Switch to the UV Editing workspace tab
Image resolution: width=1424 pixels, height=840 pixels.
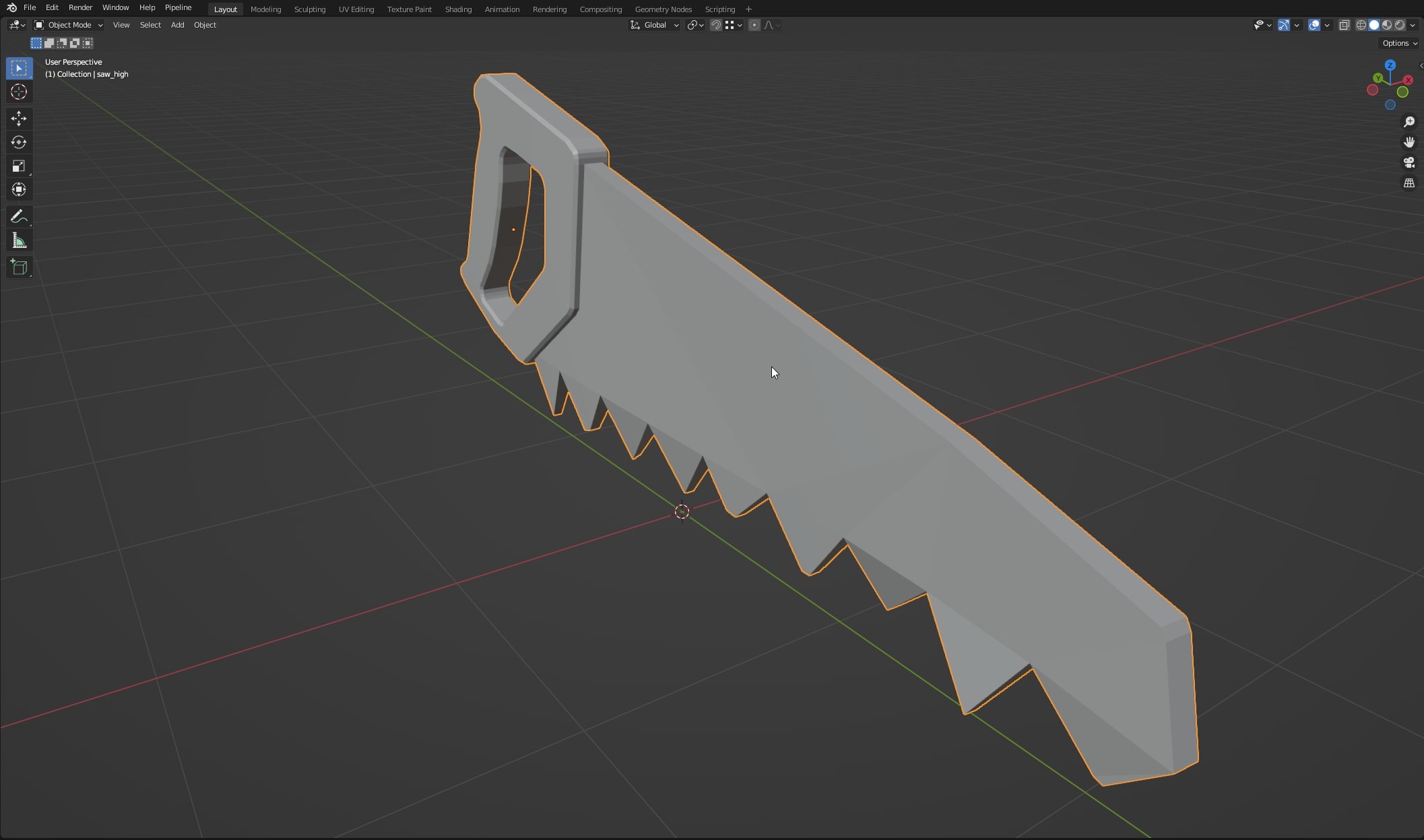coord(356,9)
